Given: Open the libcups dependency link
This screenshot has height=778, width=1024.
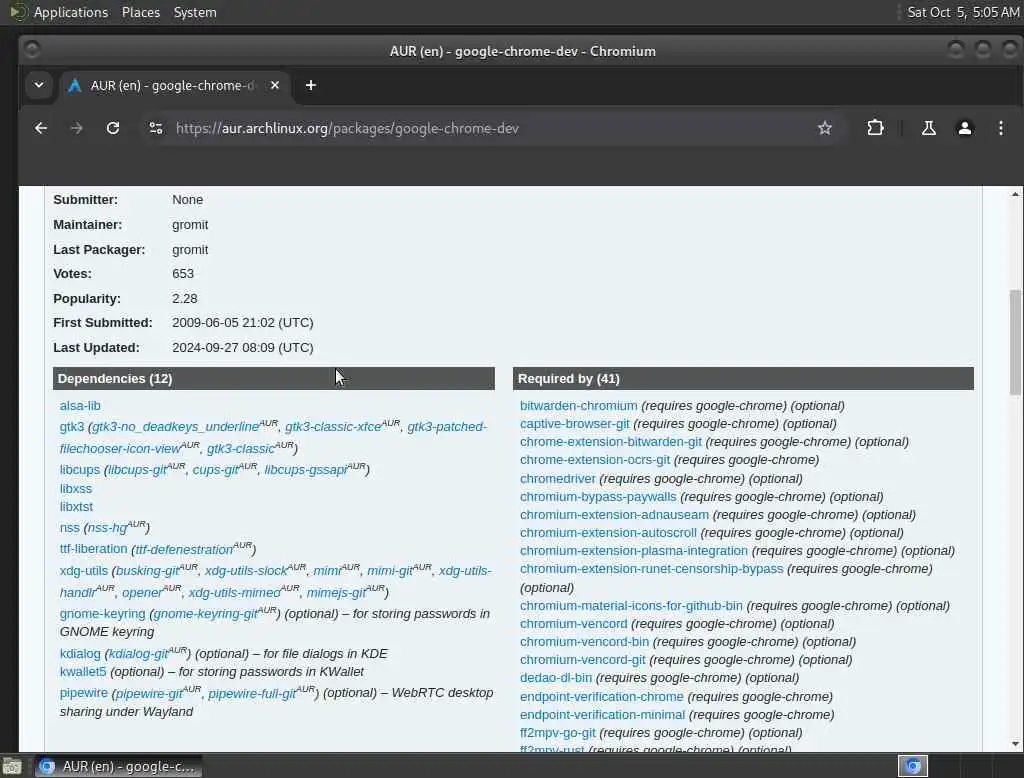Looking at the screenshot, I should tap(80, 470).
